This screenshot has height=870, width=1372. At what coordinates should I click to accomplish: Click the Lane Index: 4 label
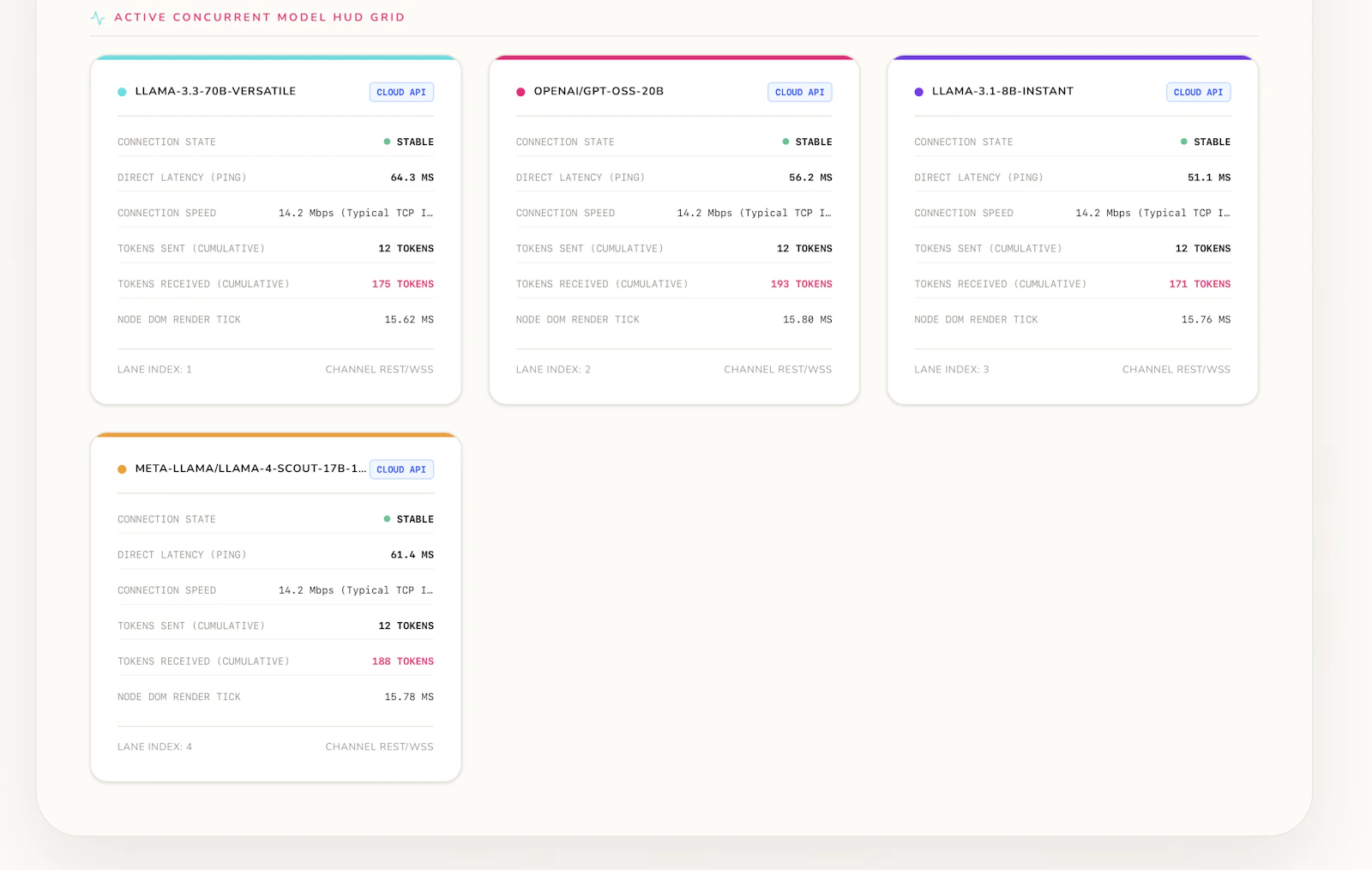point(154,747)
